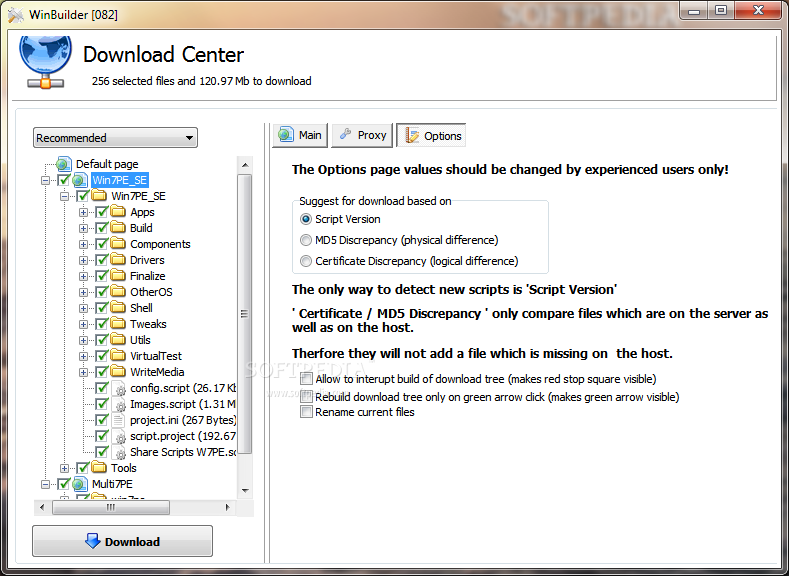Uncheck the Tools folder checkbox
The height and width of the screenshot is (576, 789).
pyautogui.click(x=83, y=467)
